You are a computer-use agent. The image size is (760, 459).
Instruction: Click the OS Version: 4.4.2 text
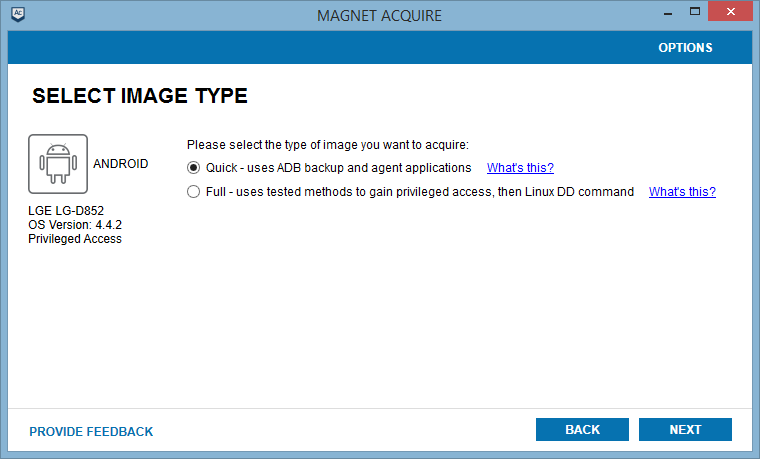(x=75, y=225)
